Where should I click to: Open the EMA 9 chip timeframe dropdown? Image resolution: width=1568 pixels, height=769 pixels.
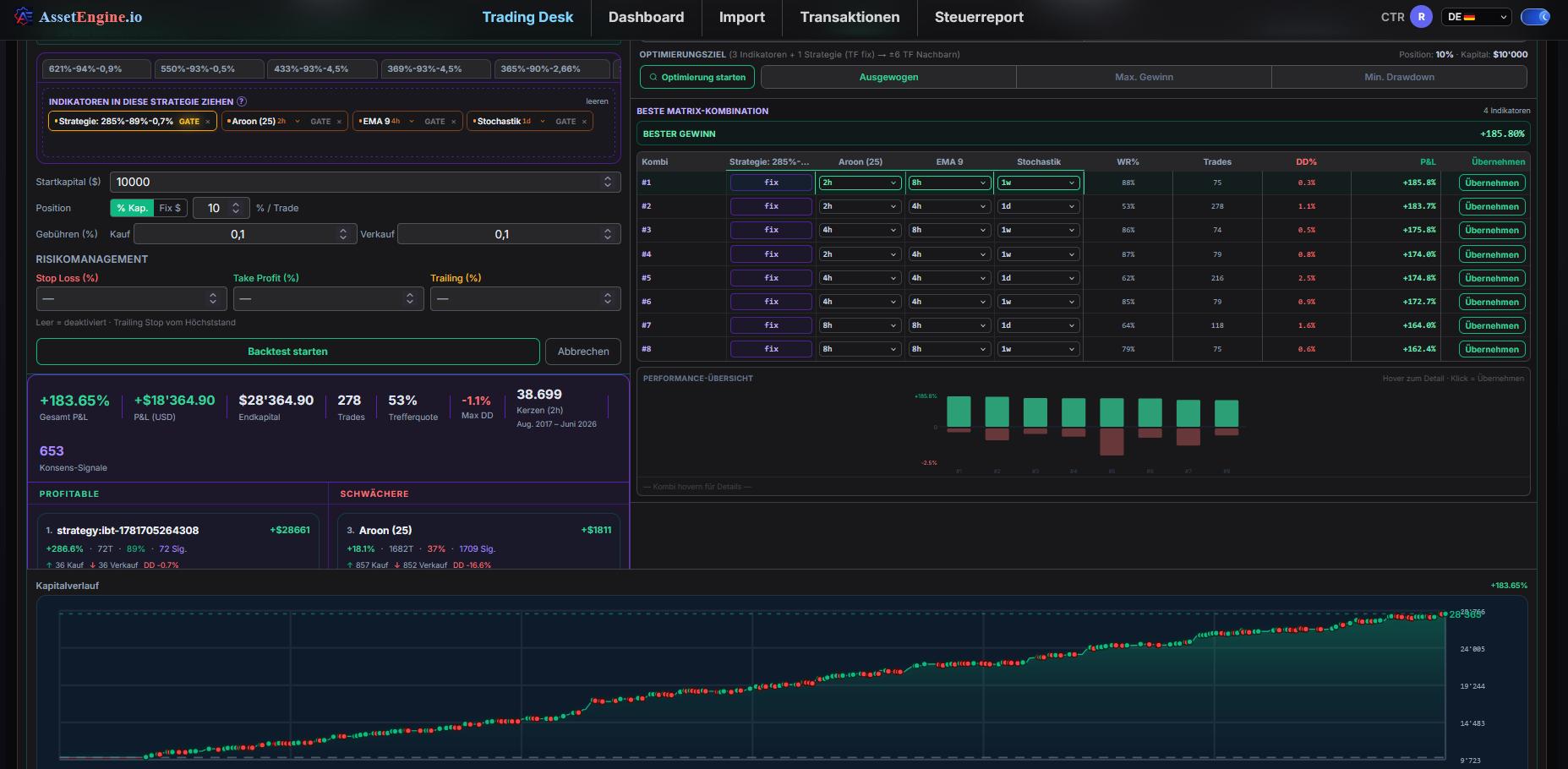[402, 122]
